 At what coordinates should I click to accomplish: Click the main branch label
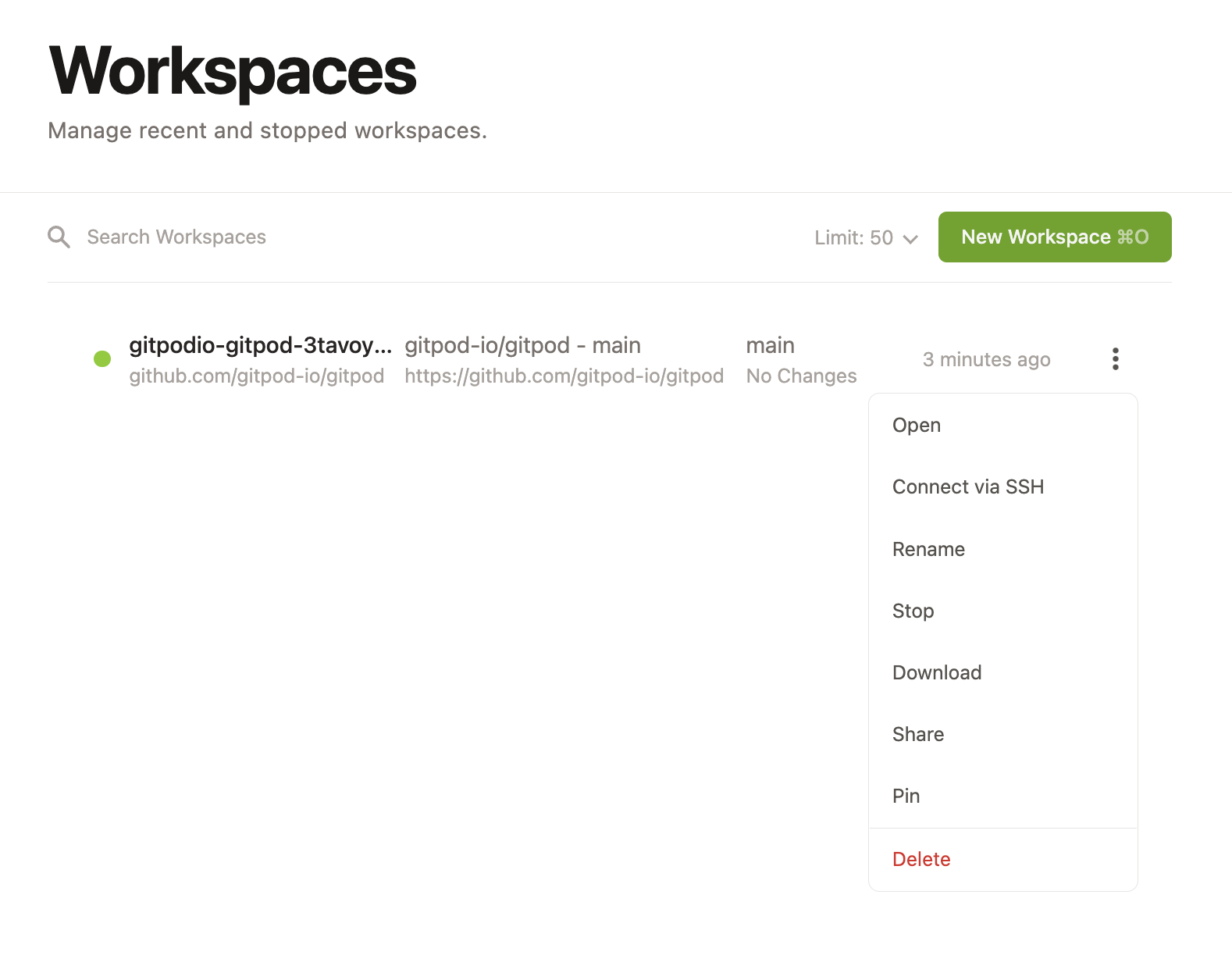(x=771, y=345)
